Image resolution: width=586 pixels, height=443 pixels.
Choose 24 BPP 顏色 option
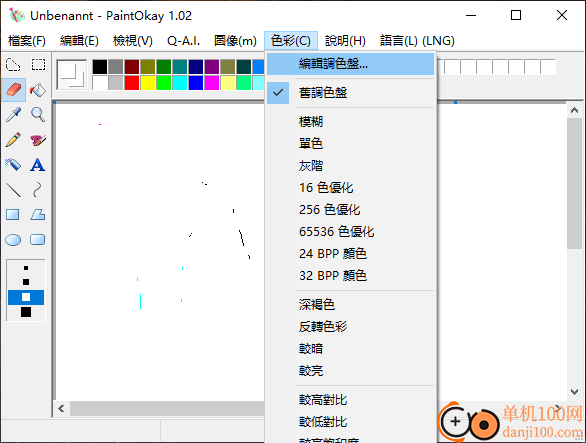351,254
